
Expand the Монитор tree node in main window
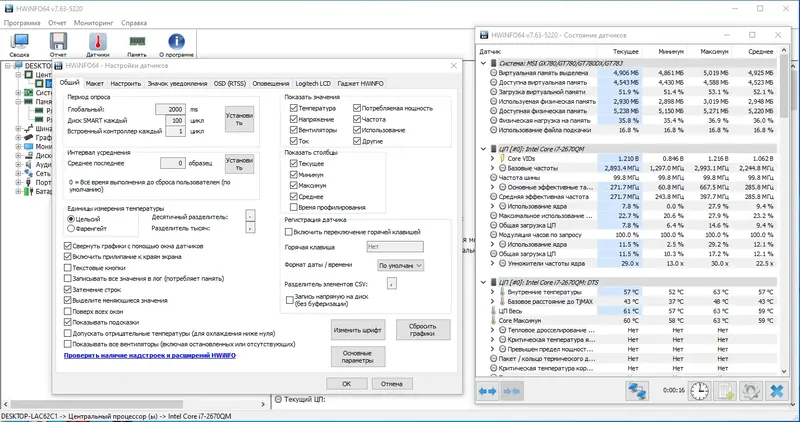(18, 146)
